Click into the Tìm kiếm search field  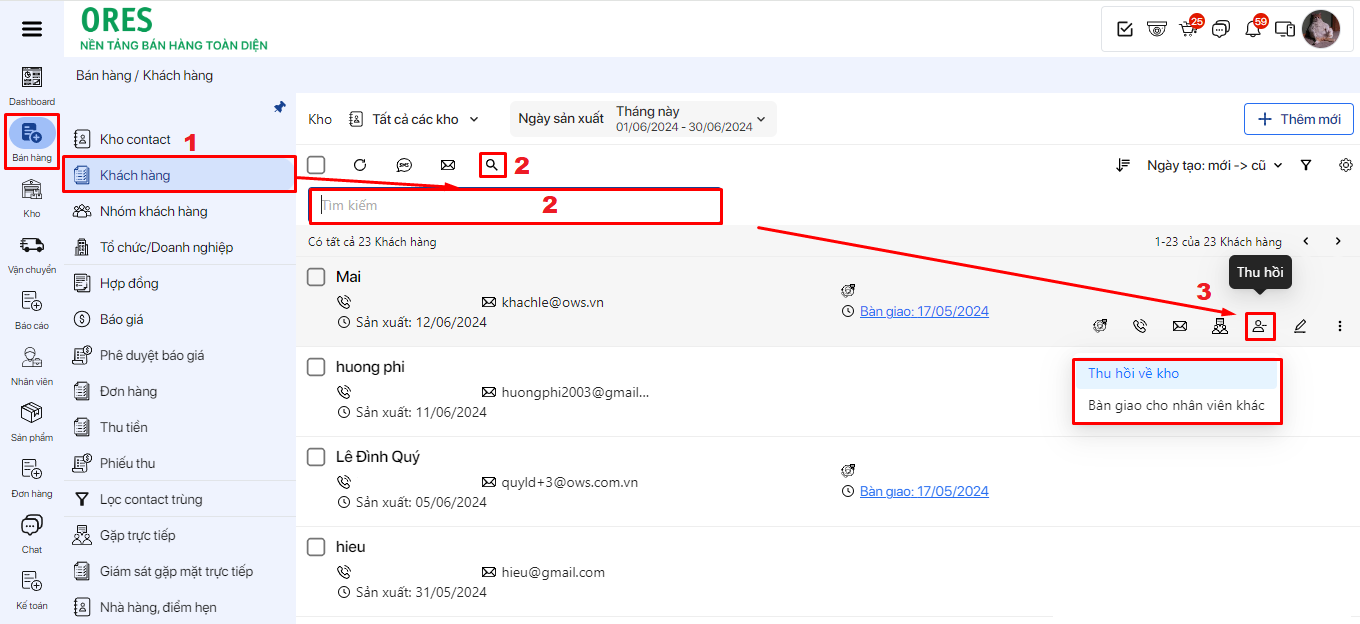click(515, 206)
